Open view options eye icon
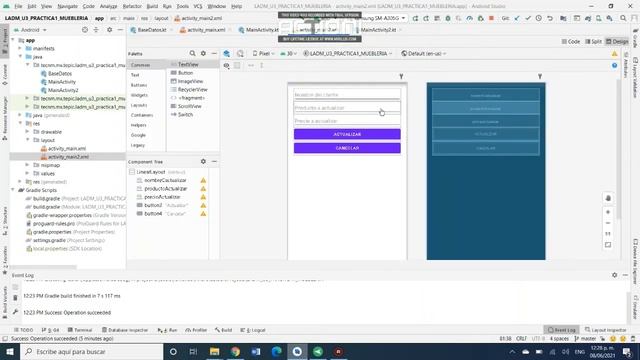The height and width of the screenshot is (360, 640). click(x=227, y=65)
